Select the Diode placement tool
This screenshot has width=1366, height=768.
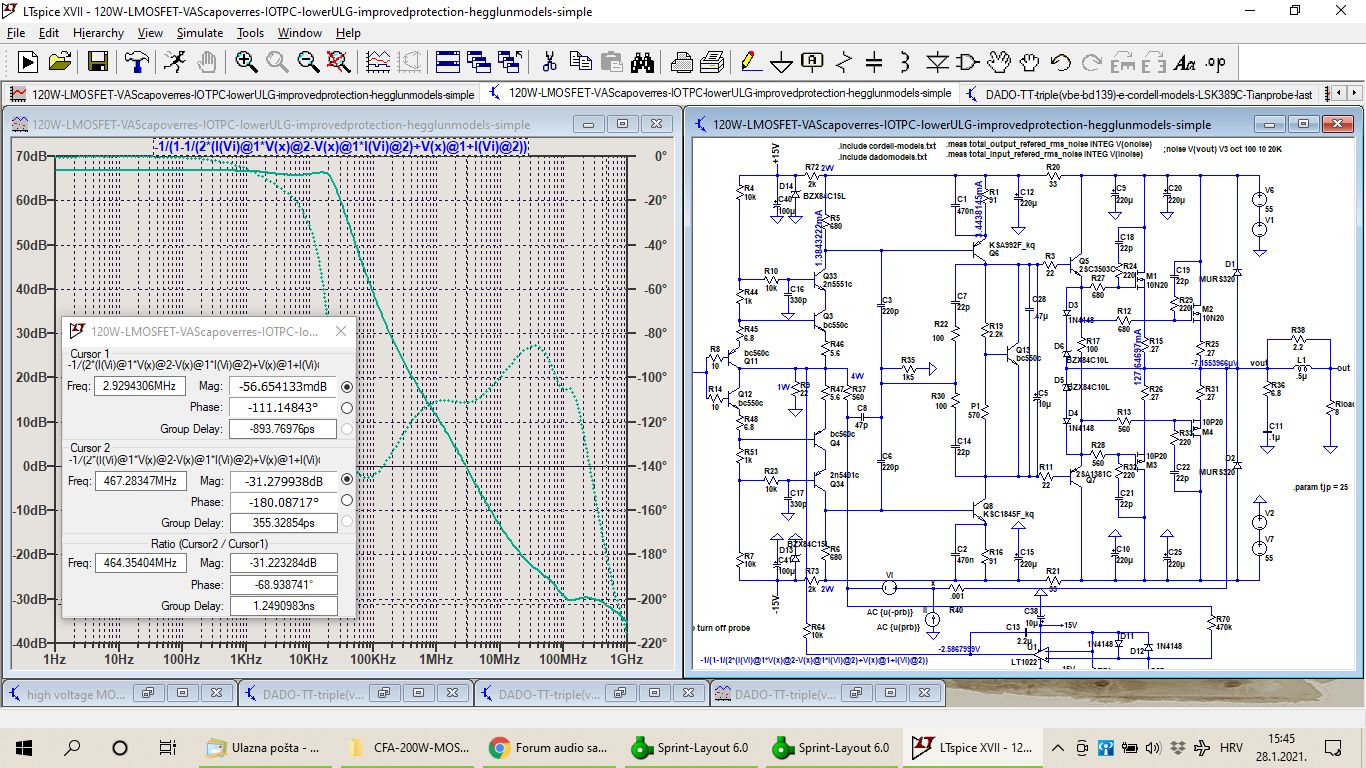pyautogui.click(x=936, y=62)
